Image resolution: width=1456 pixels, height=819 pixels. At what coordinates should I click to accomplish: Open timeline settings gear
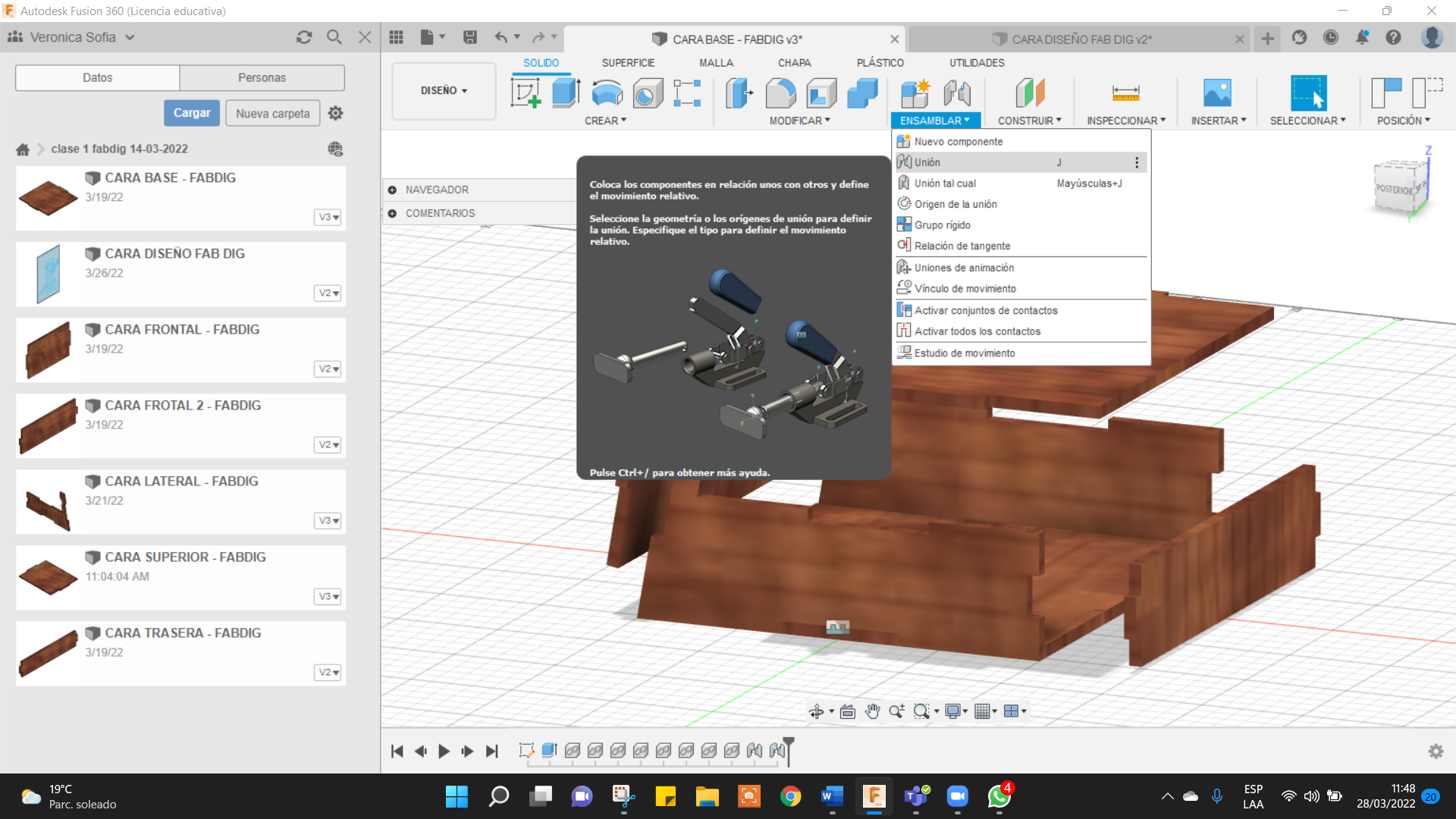tap(1436, 751)
